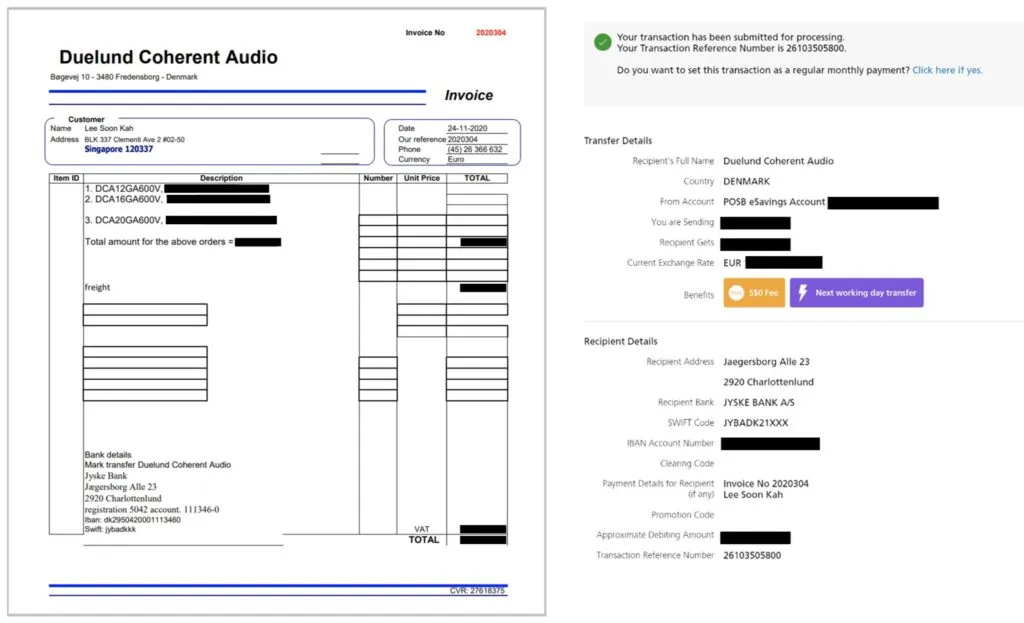Select Transaction Reference Number value 26103505800

tap(752, 556)
